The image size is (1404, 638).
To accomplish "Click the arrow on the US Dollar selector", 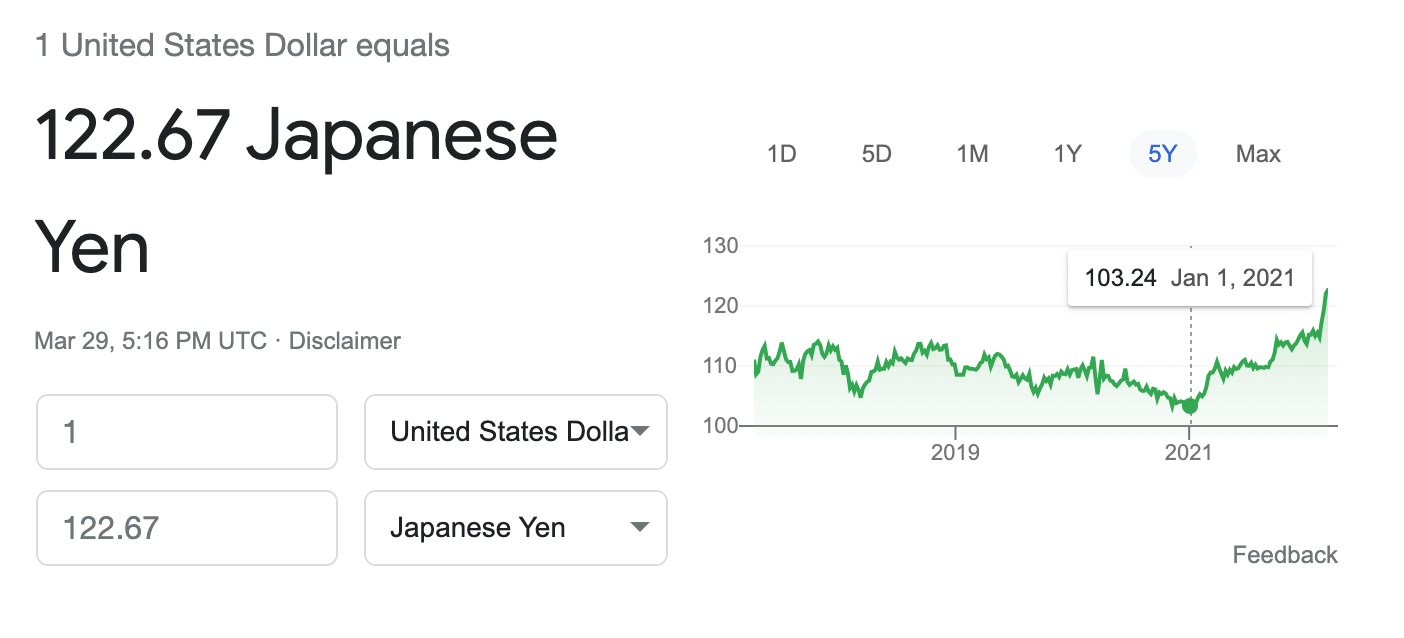I will pos(640,432).
